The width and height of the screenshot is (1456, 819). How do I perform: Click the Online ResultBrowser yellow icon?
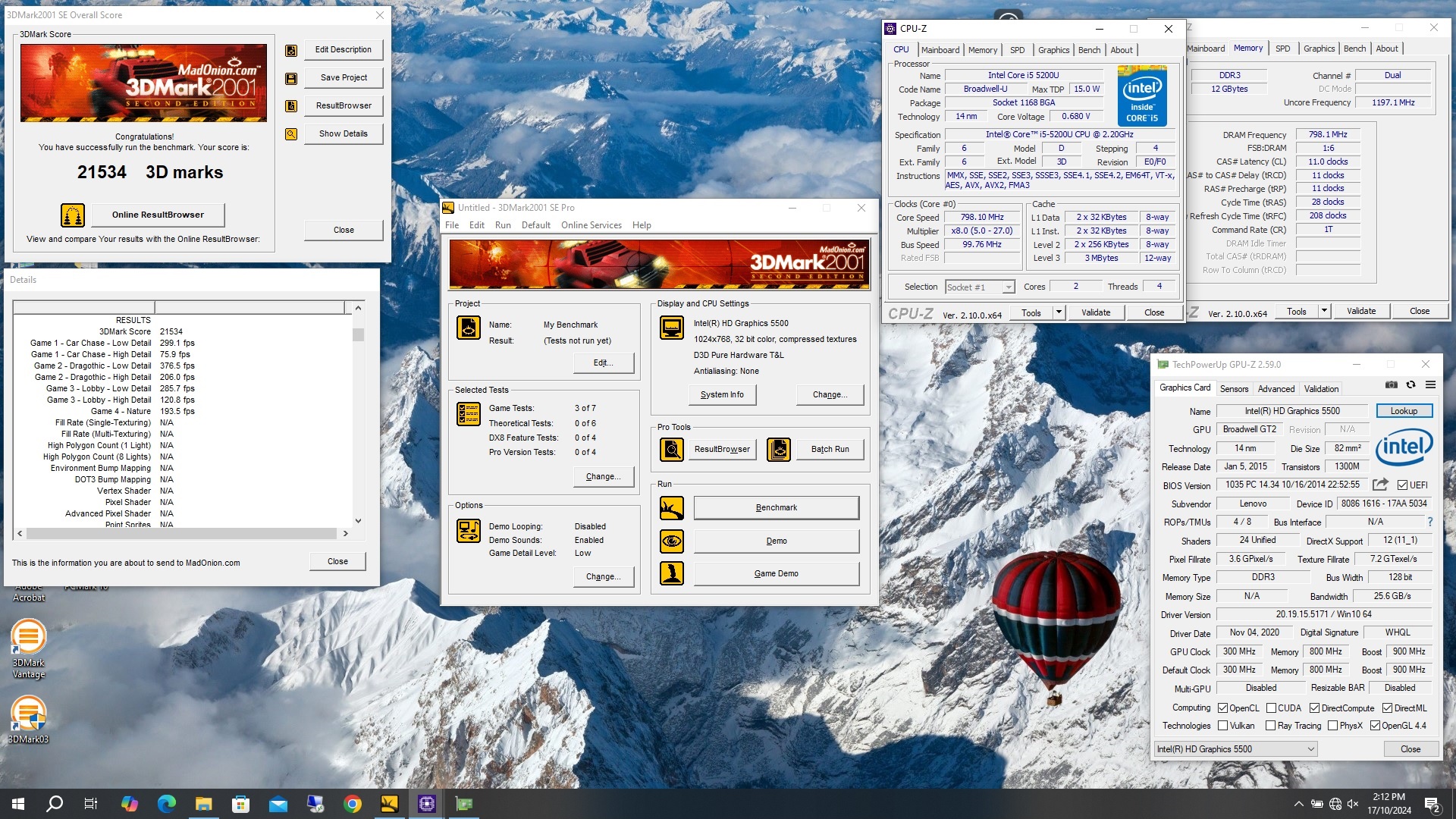[x=73, y=215]
